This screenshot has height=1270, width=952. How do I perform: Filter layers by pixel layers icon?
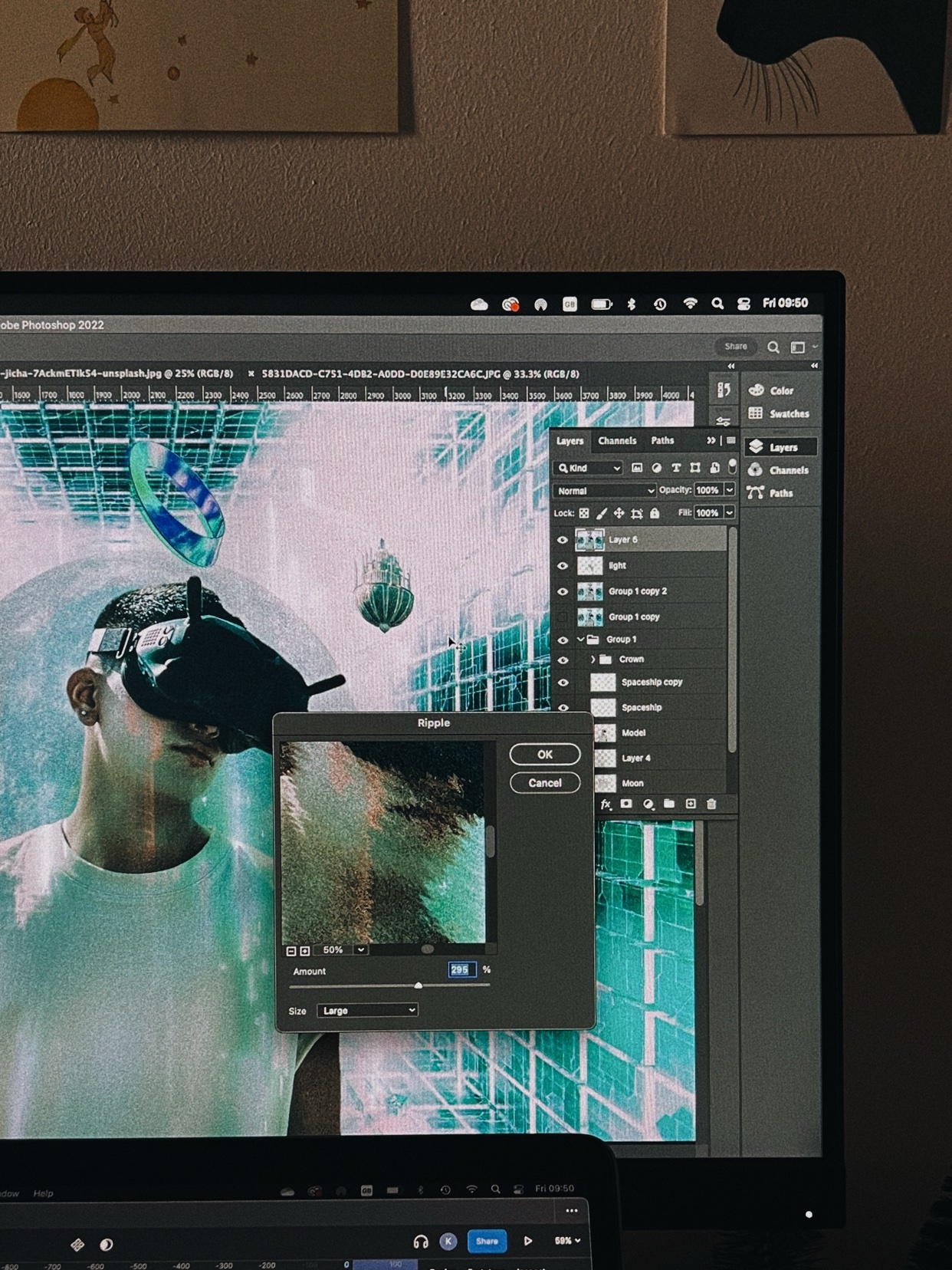pyautogui.click(x=637, y=467)
